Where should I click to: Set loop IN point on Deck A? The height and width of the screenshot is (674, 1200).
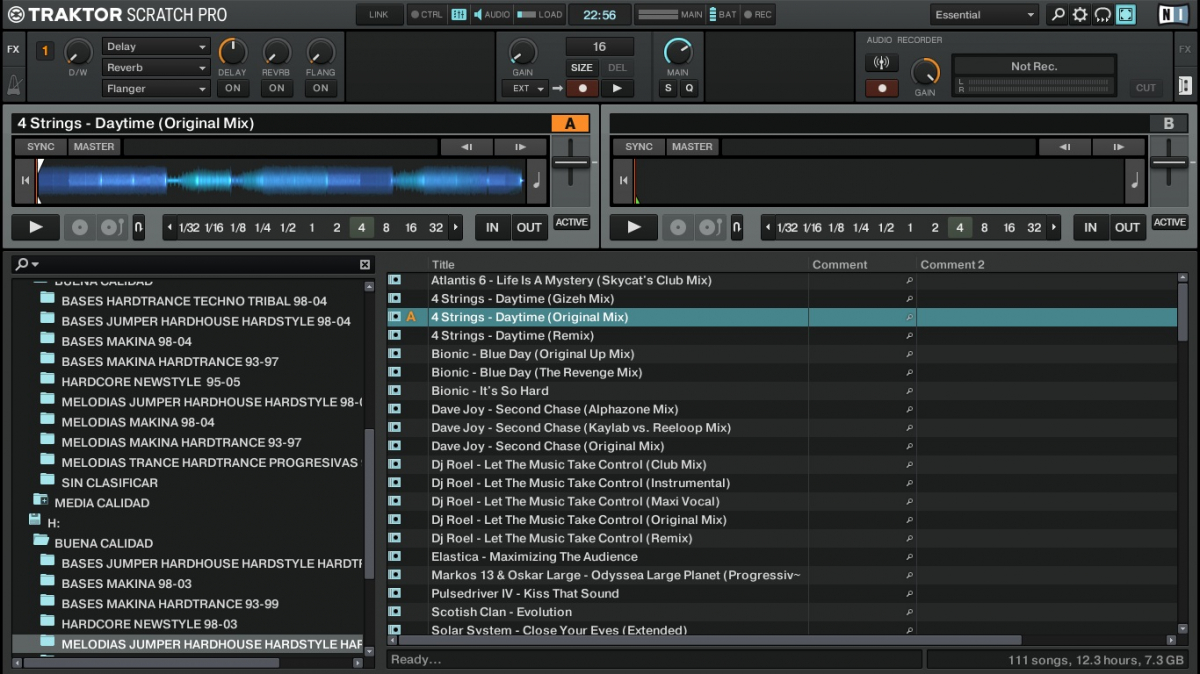pos(492,227)
